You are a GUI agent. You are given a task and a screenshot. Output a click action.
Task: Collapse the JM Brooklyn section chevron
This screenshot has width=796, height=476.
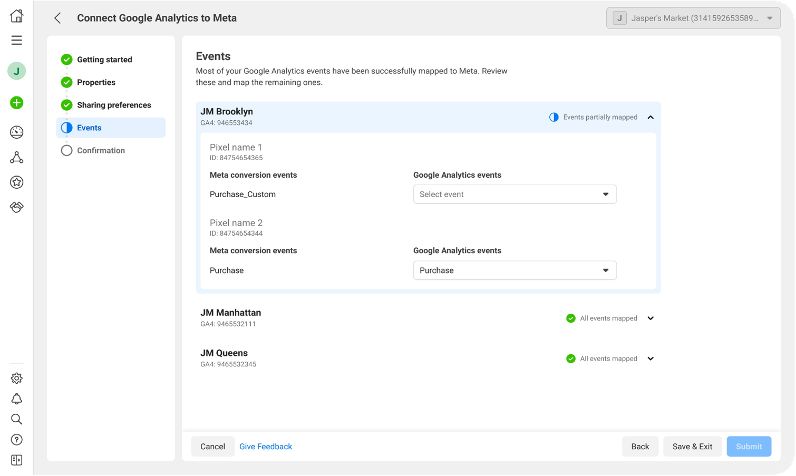tap(650, 117)
